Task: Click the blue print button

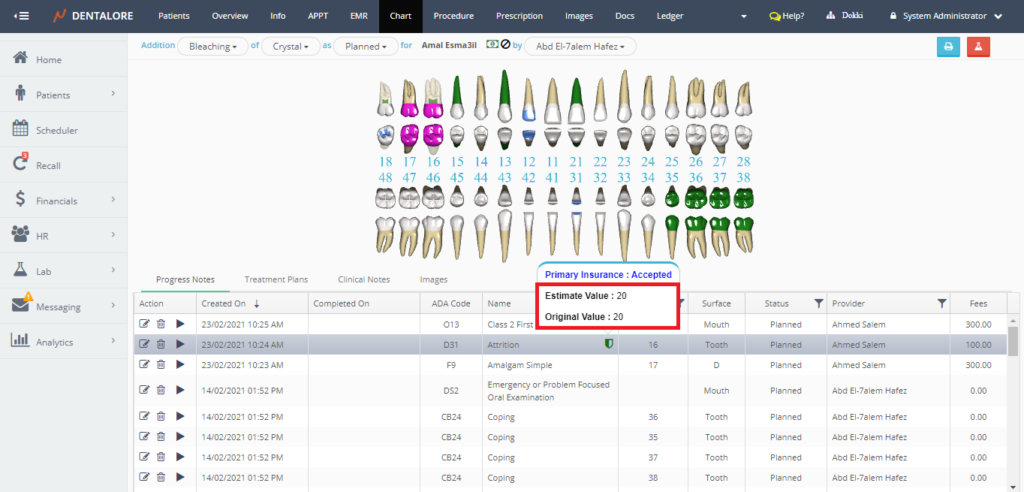Action: 947,47
